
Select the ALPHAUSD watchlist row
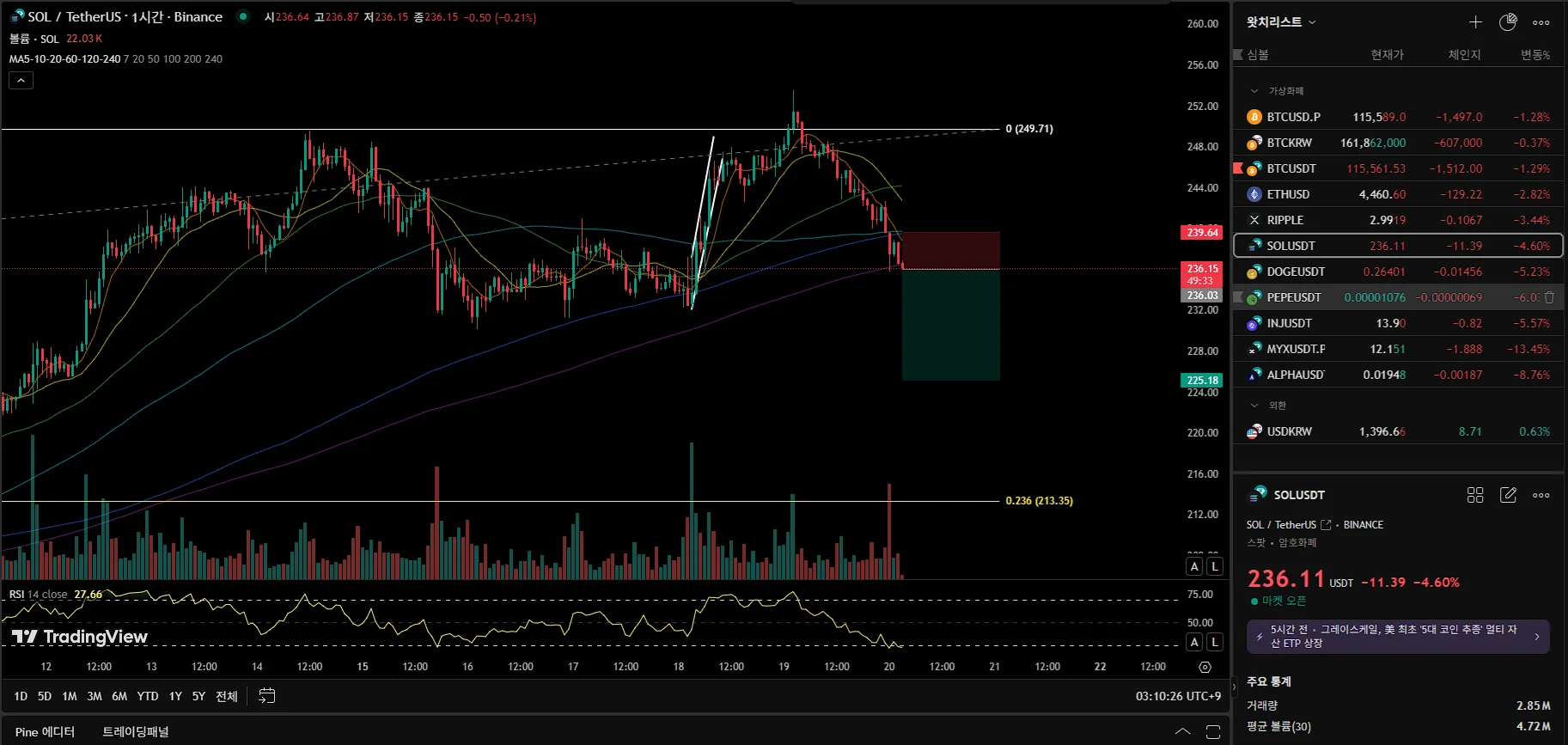[1398, 375]
